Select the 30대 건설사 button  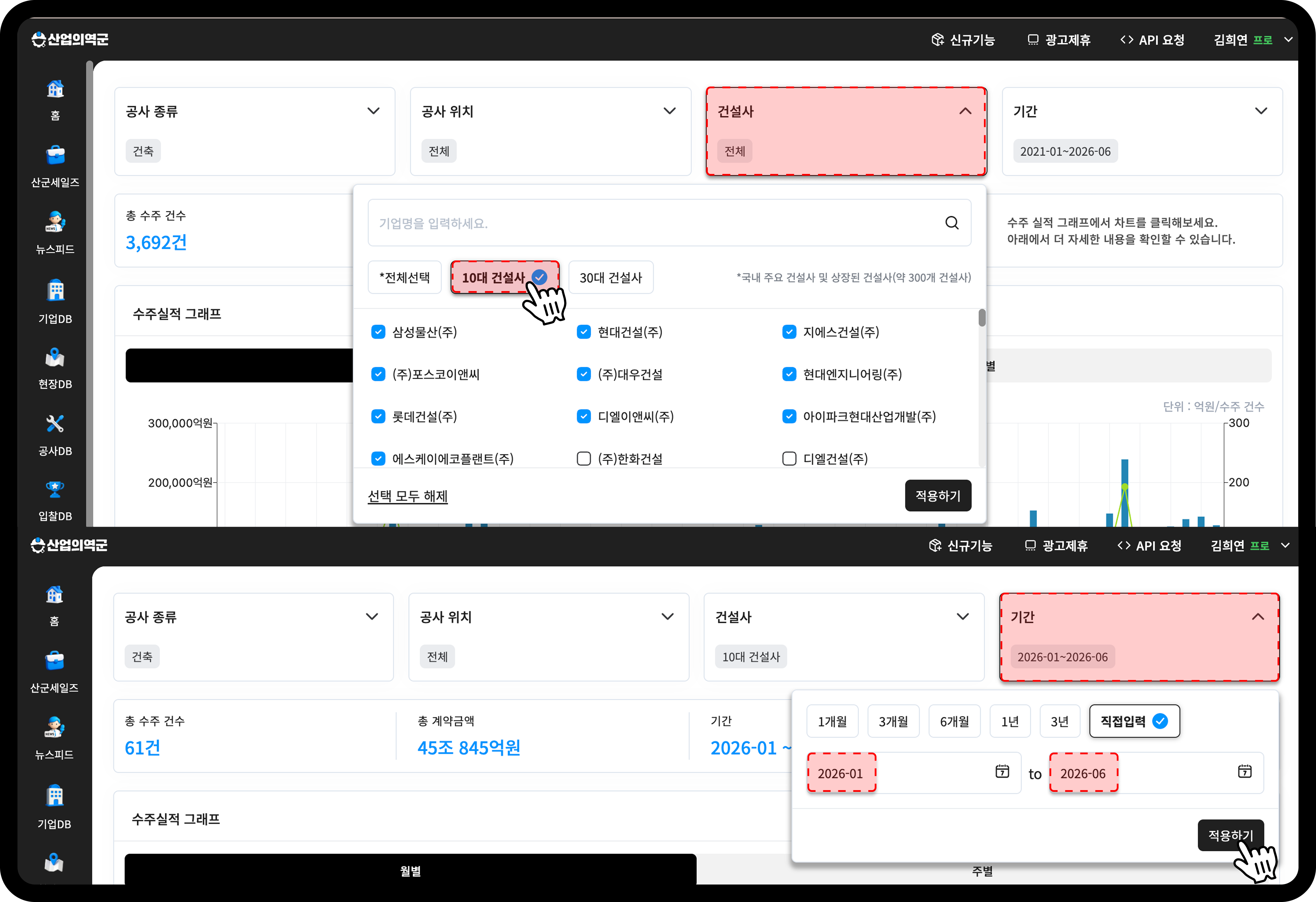point(611,277)
